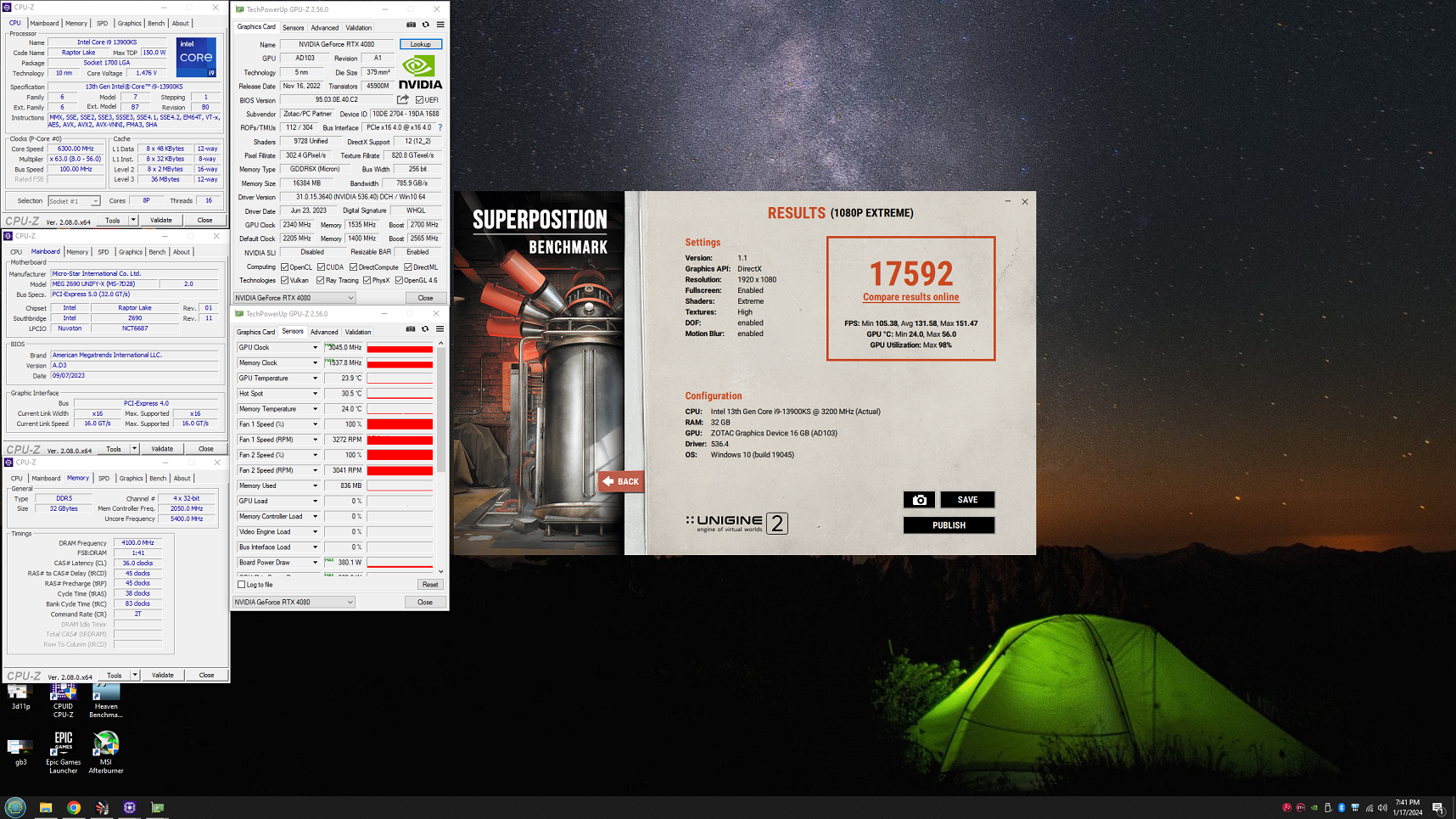This screenshot has width=1456, height=819.
Task: Click the NVIDIA logo in GPU-Z
Action: (x=420, y=72)
